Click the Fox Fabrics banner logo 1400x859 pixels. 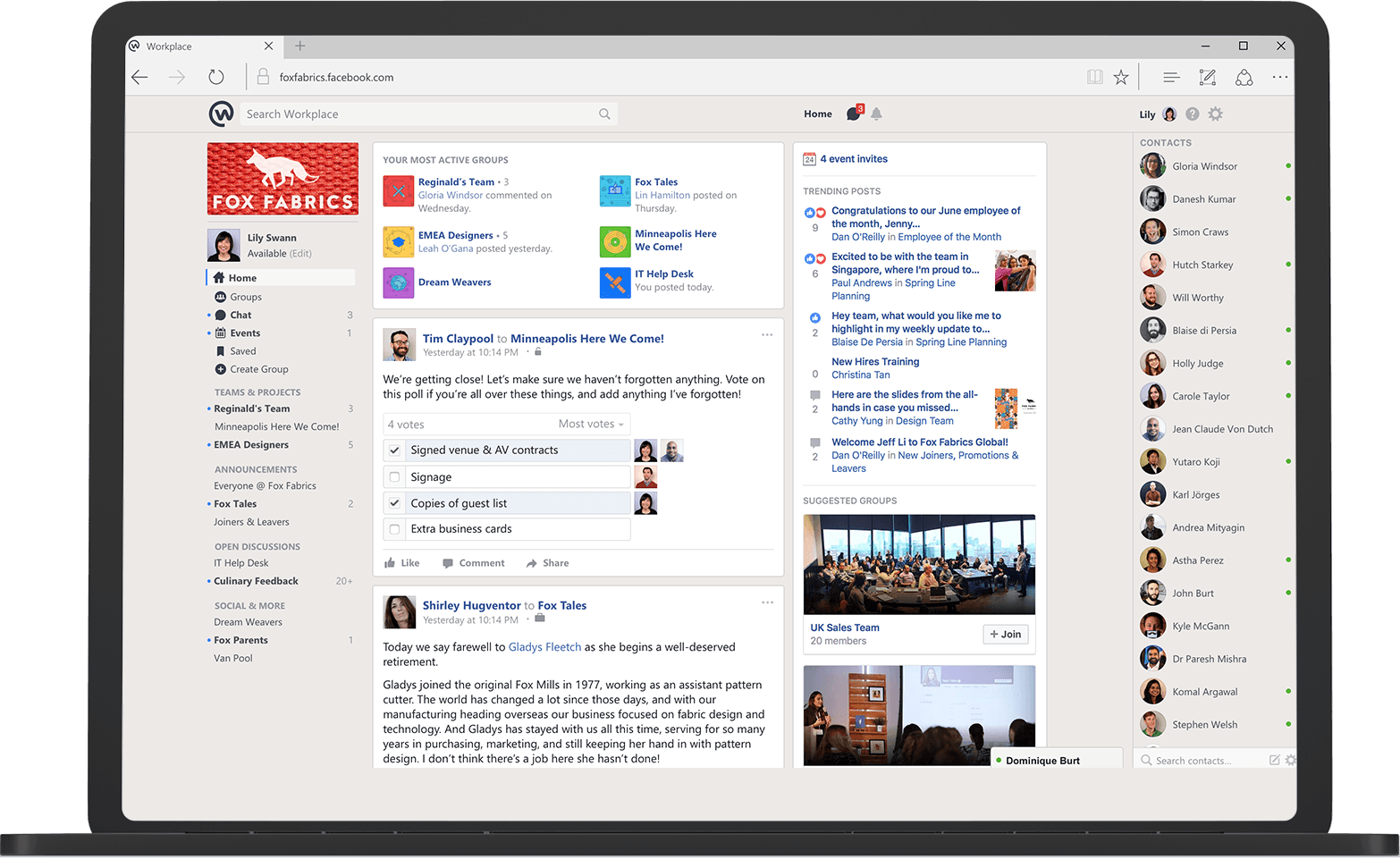(x=283, y=179)
